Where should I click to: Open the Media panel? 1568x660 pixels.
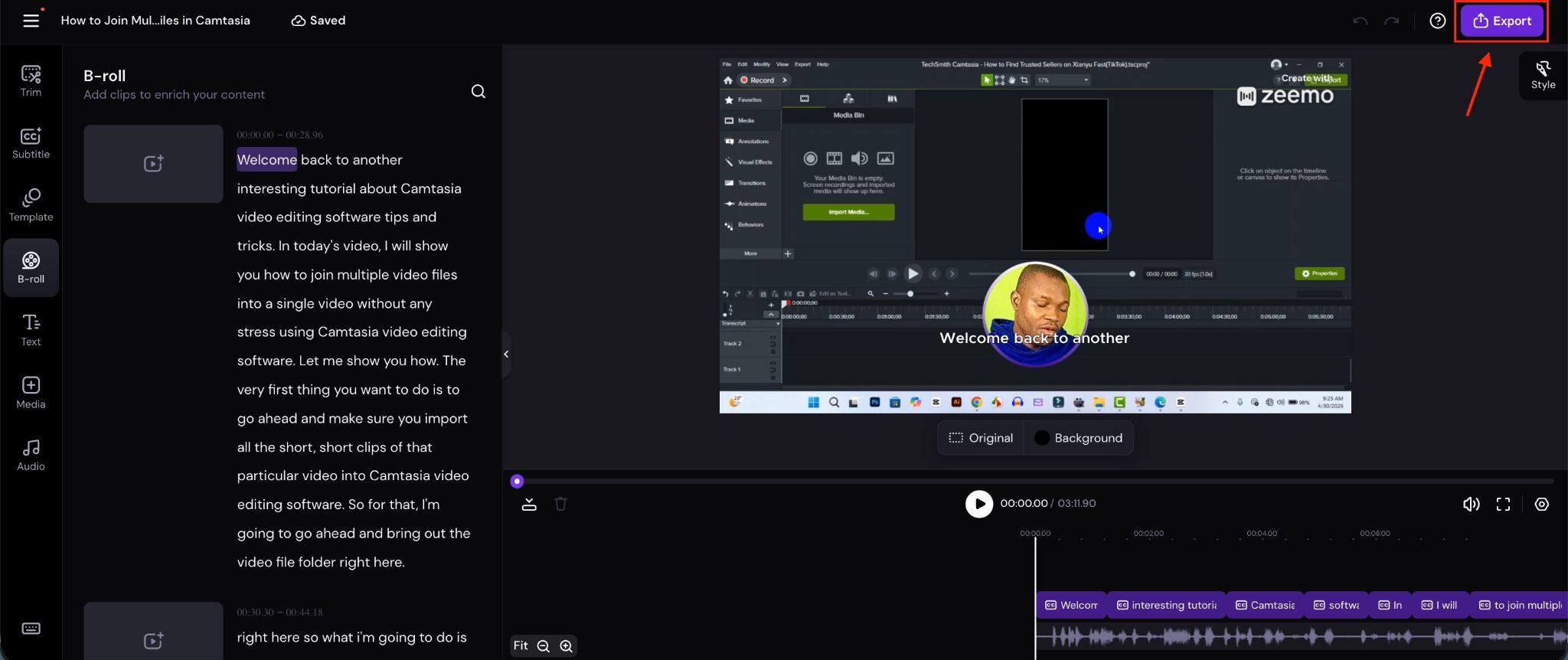31,393
